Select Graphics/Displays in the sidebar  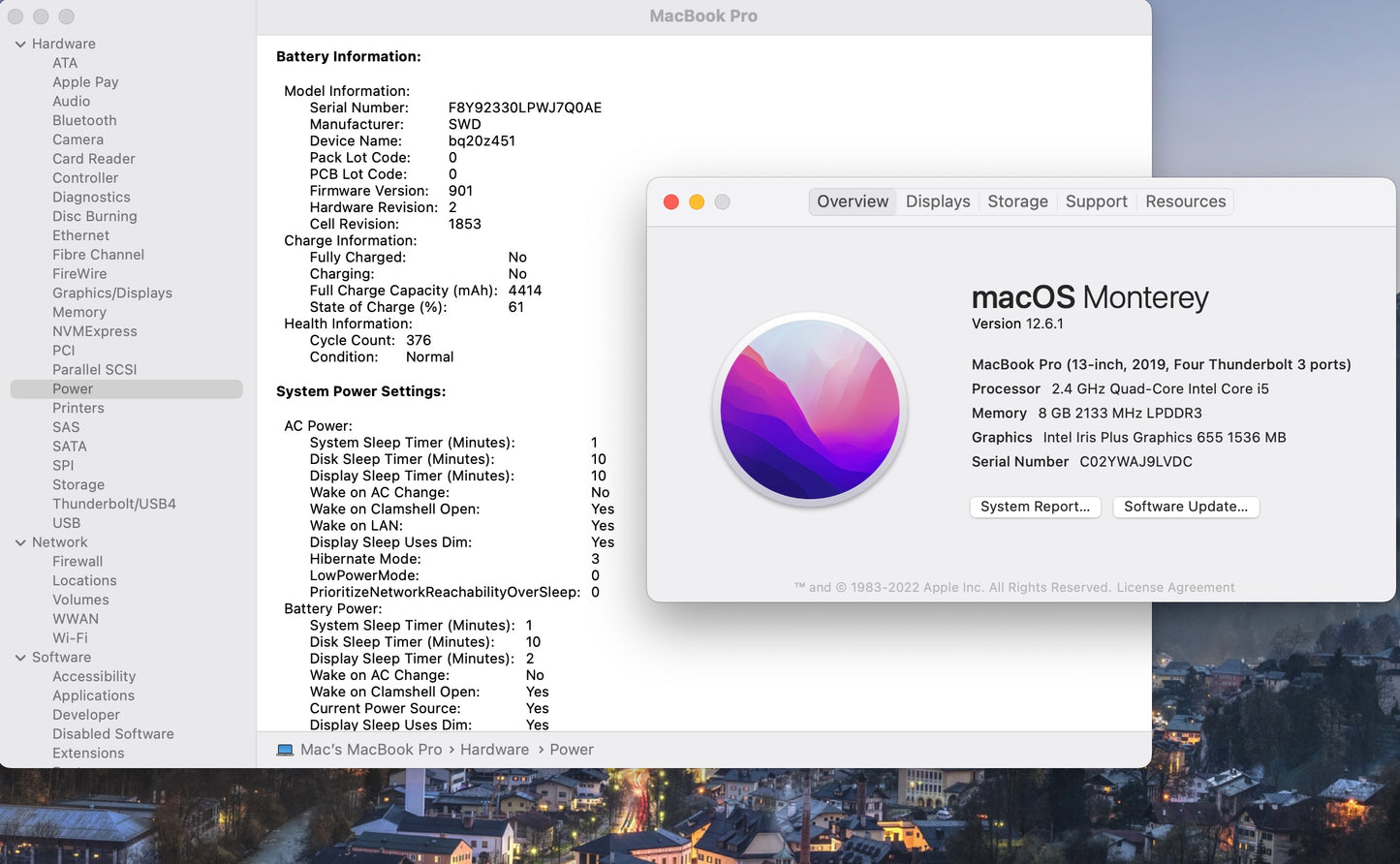click(x=112, y=293)
